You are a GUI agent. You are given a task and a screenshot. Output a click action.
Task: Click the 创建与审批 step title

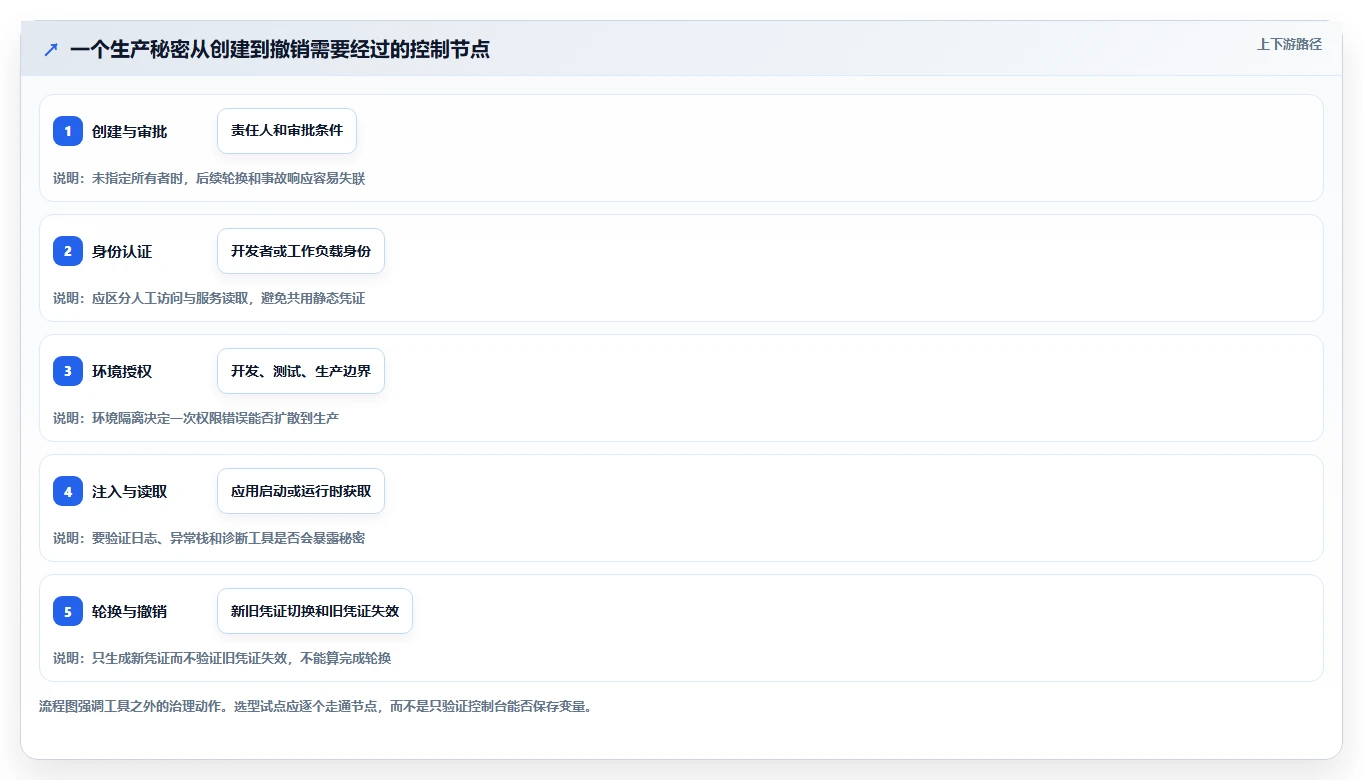tap(129, 132)
